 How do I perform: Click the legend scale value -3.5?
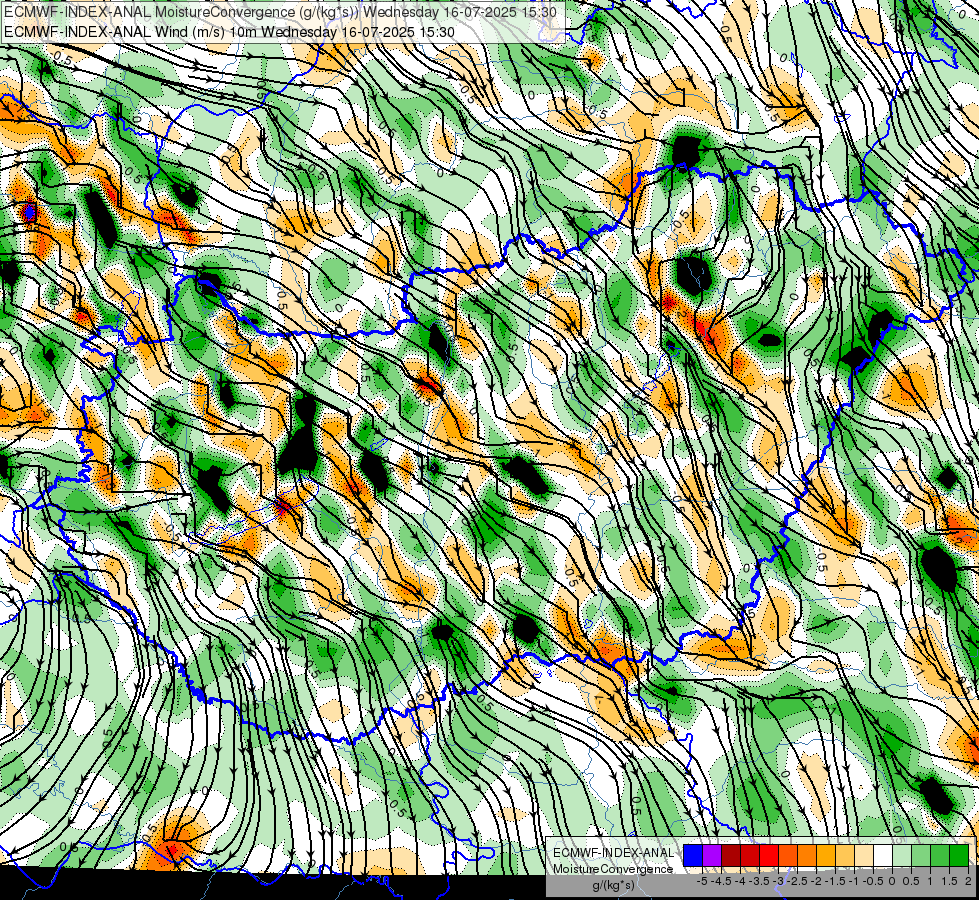759,881
